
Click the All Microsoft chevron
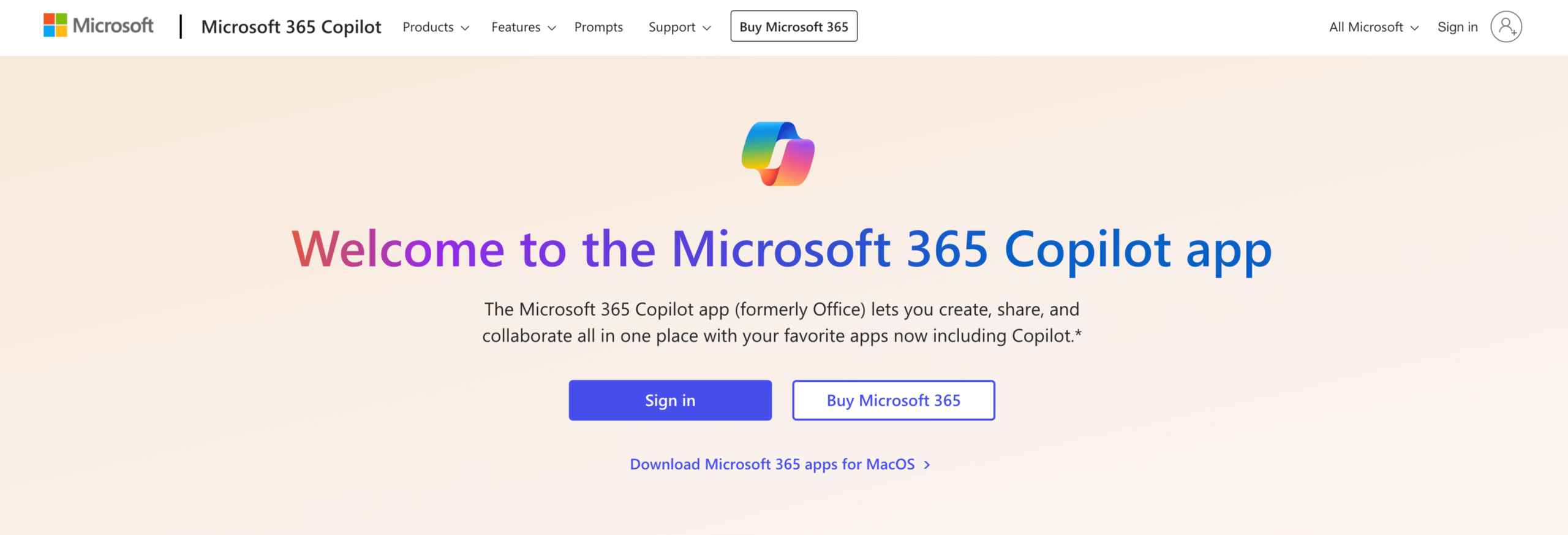point(1415,28)
